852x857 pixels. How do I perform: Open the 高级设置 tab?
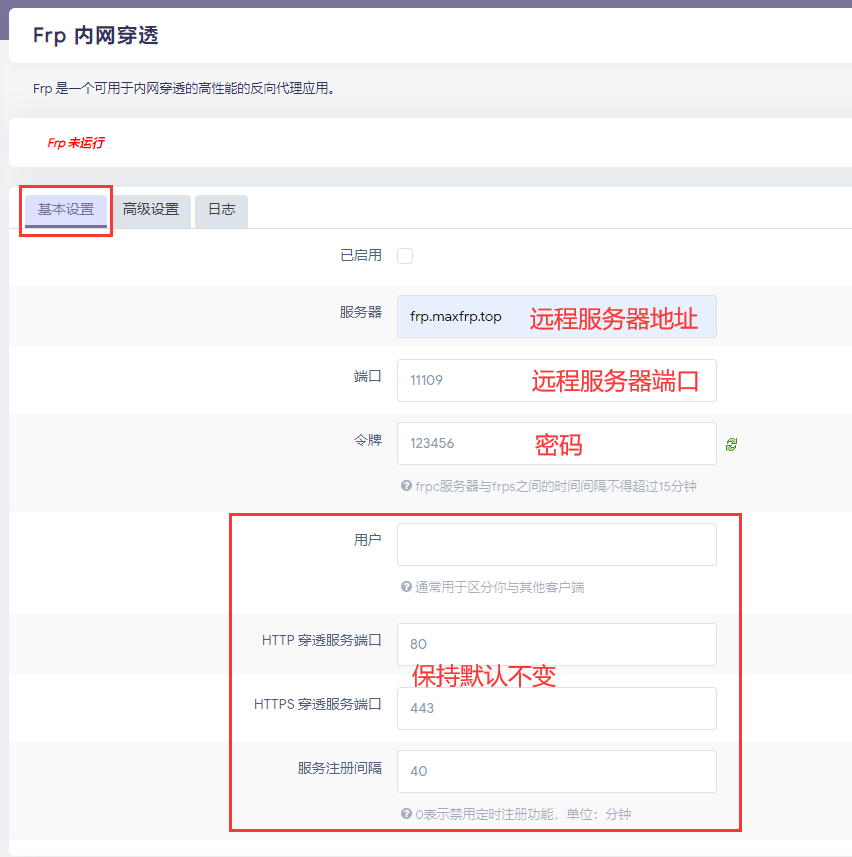point(151,210)
